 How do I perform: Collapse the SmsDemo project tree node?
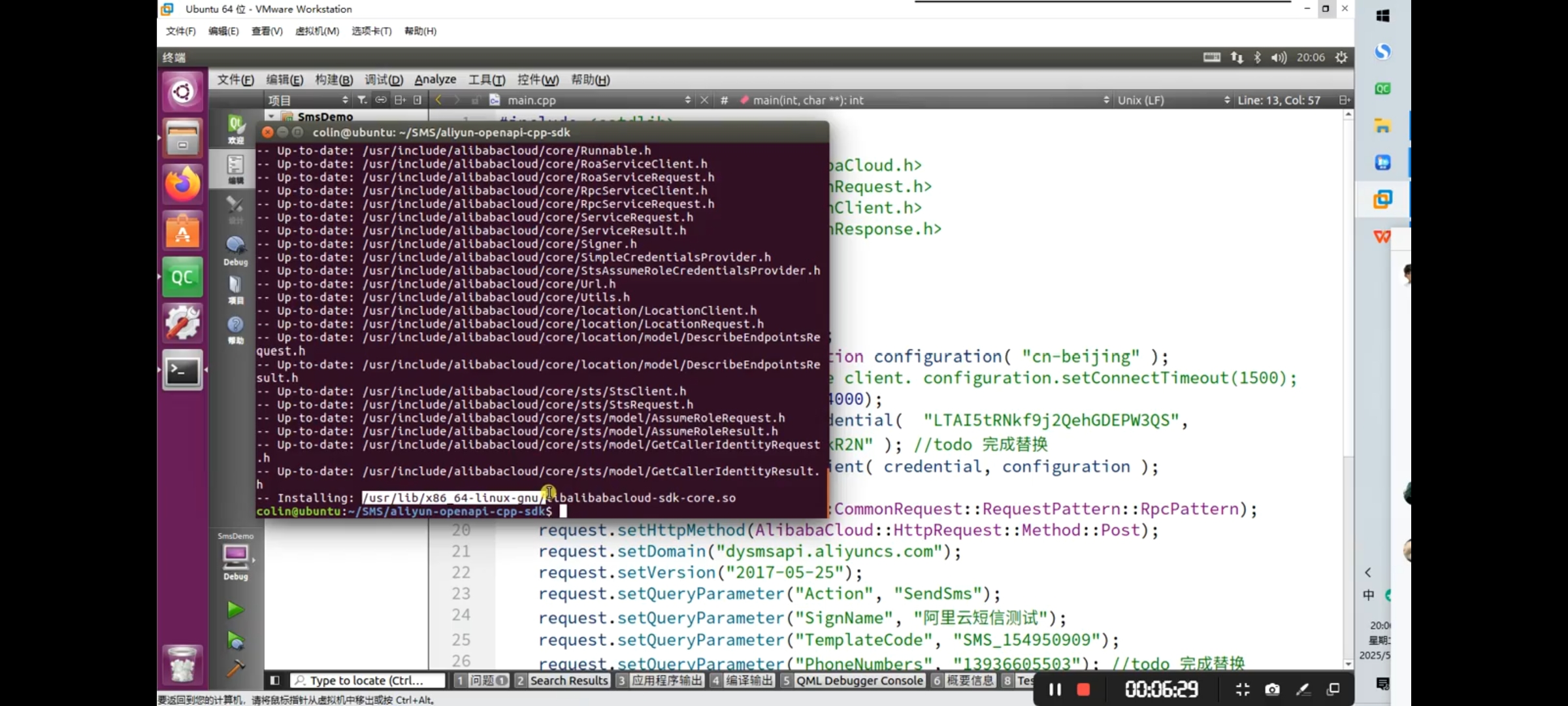pos(271,116)
